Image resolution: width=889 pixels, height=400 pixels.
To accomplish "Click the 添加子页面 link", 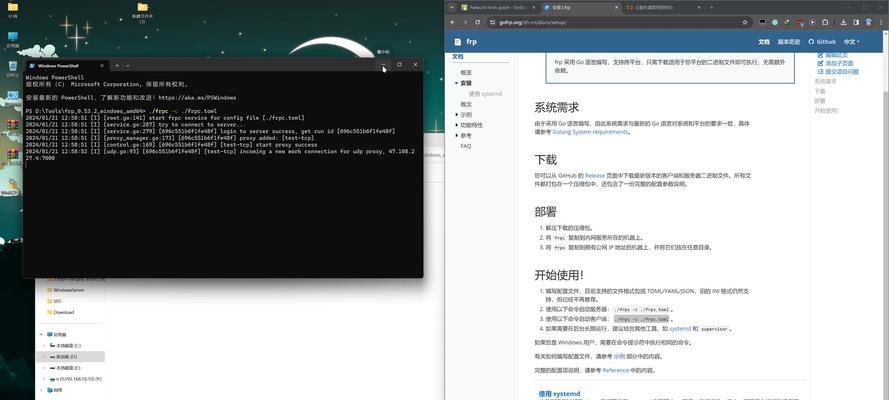I will pos(835,63).
